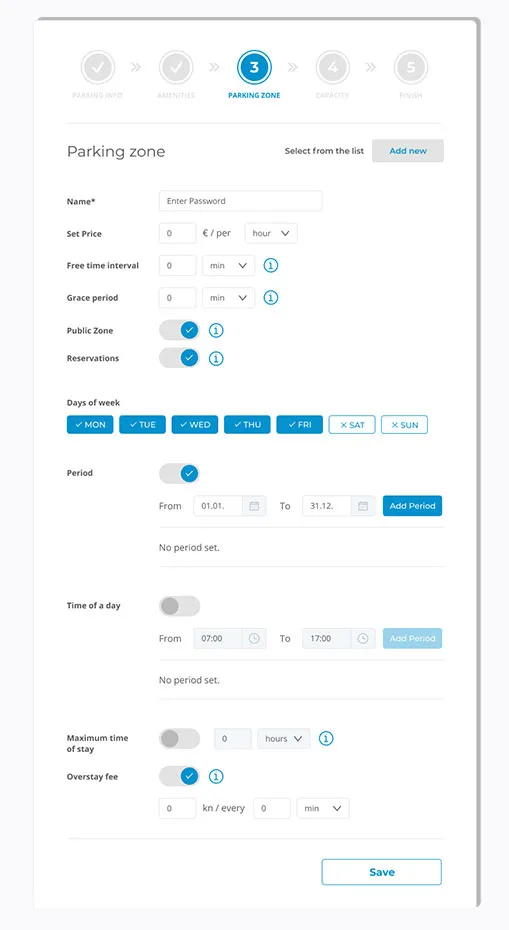Click the Name input field

click(x=240, y=201)
